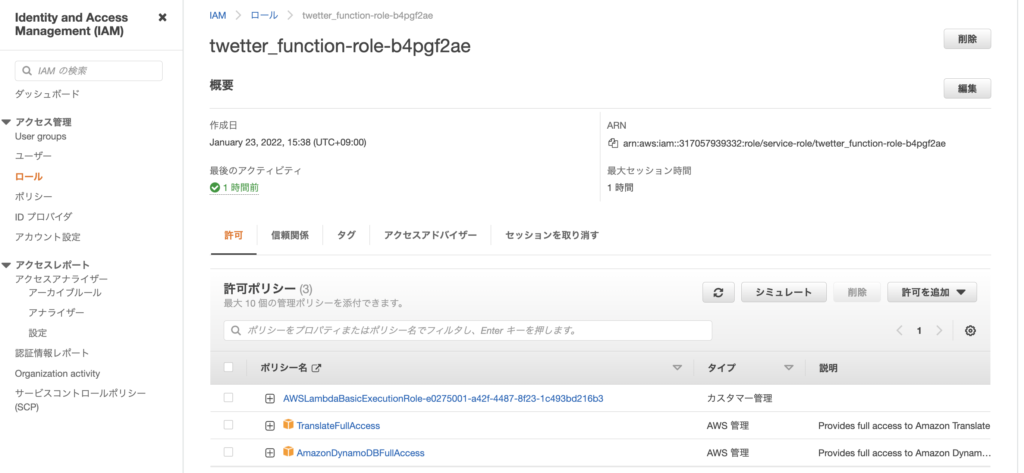Click the January 23, 2022 creation date
This screenshot has width=1024, height=473.
pyautogui.click(x=288, y=142)
